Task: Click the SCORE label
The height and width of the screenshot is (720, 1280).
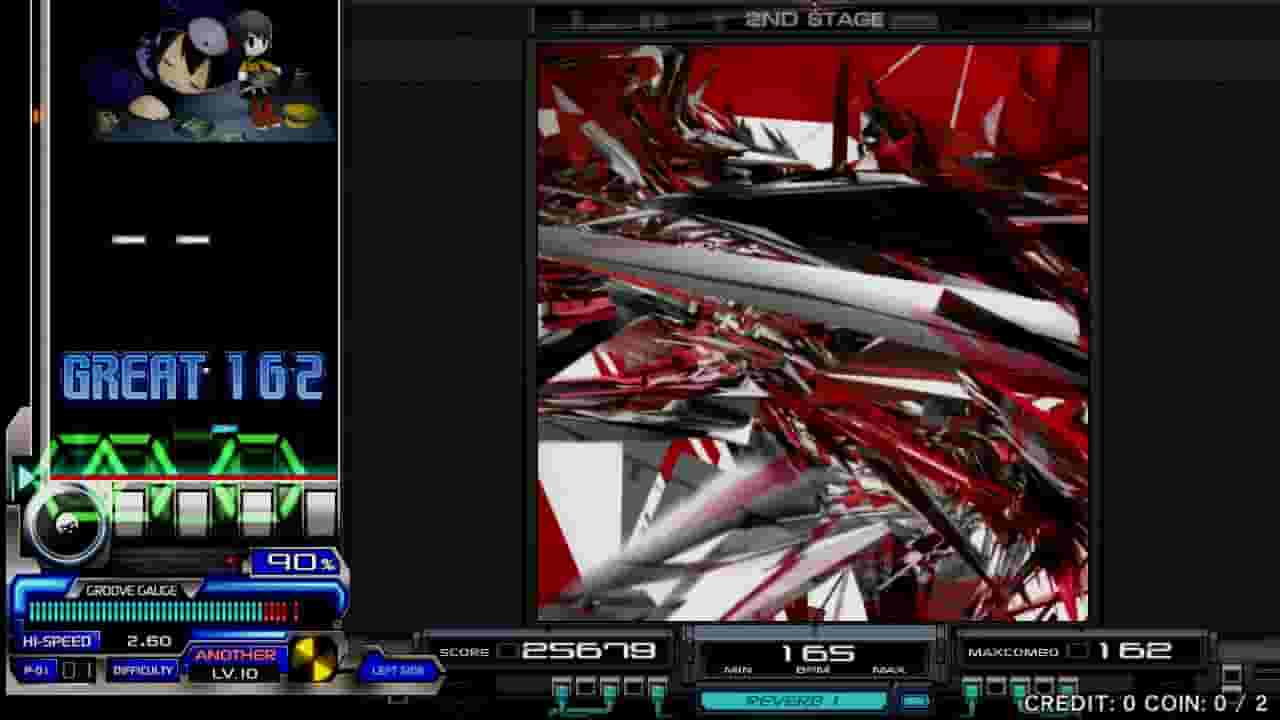Action: [x=464, y=652]
